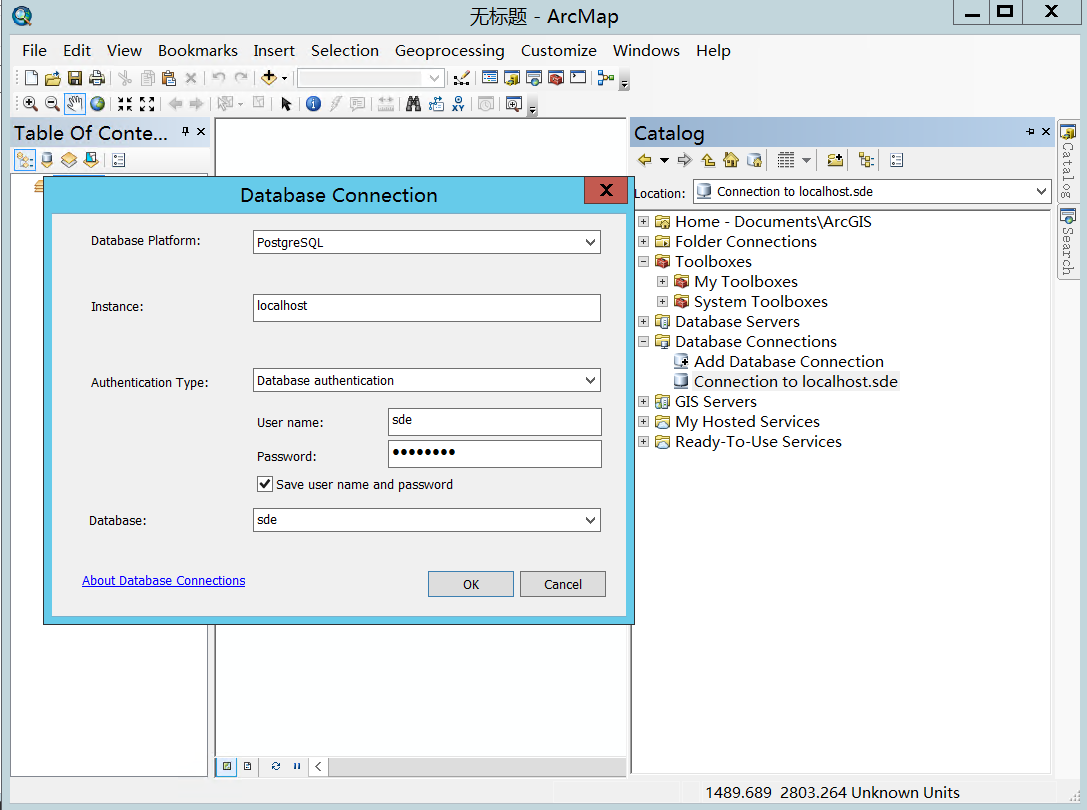List By Visibility in Table Of Contents
Image resolution: width=1087 pixels, height=810 pixels.
pyautogui.click(x=69, y=160)
